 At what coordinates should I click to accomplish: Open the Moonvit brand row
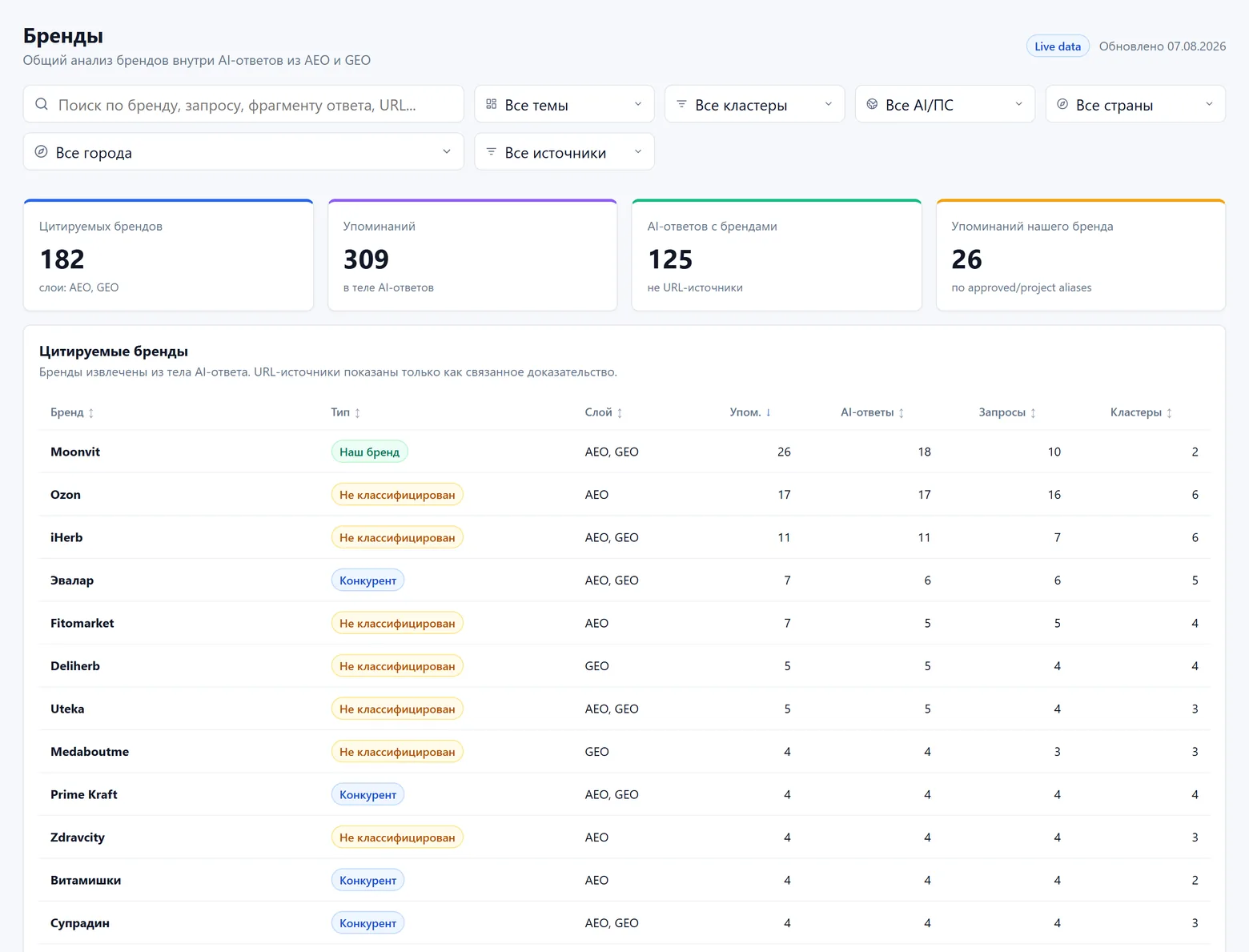coord(624,452)
